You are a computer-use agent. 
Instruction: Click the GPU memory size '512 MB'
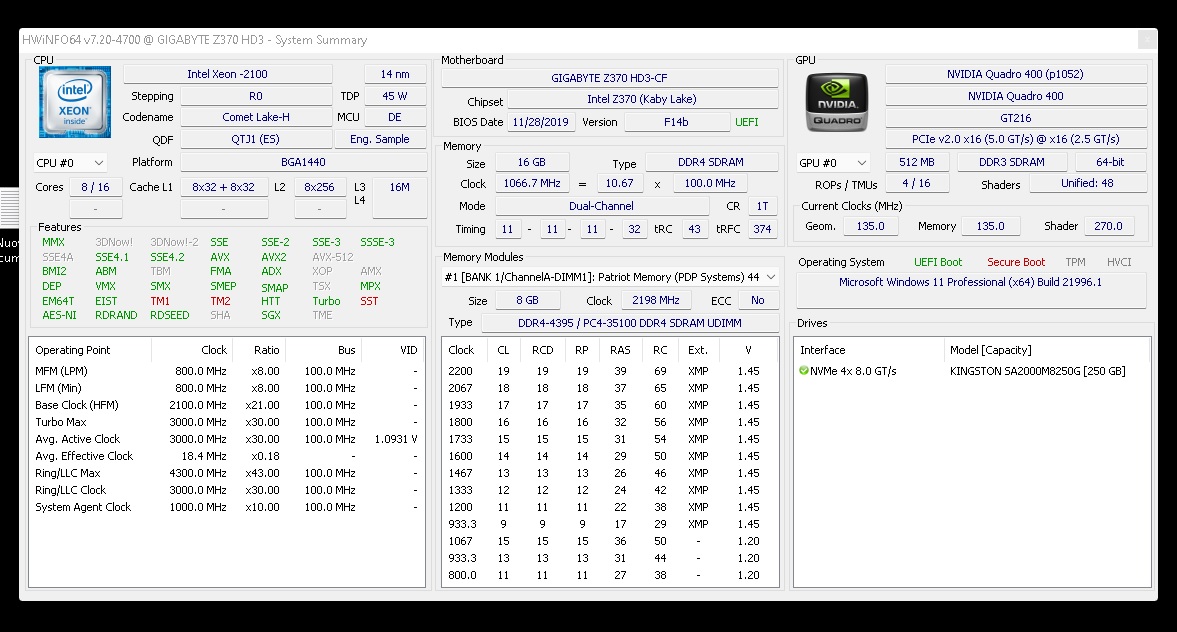(917, 162)
